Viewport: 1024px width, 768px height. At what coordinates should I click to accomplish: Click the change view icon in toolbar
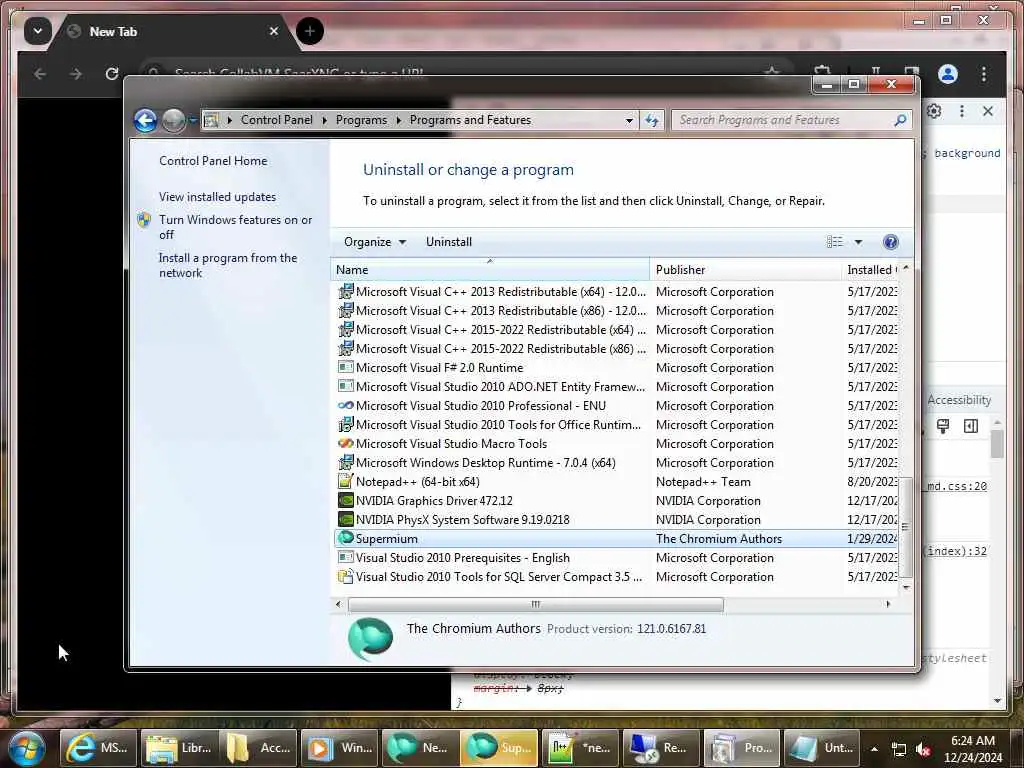835,242
